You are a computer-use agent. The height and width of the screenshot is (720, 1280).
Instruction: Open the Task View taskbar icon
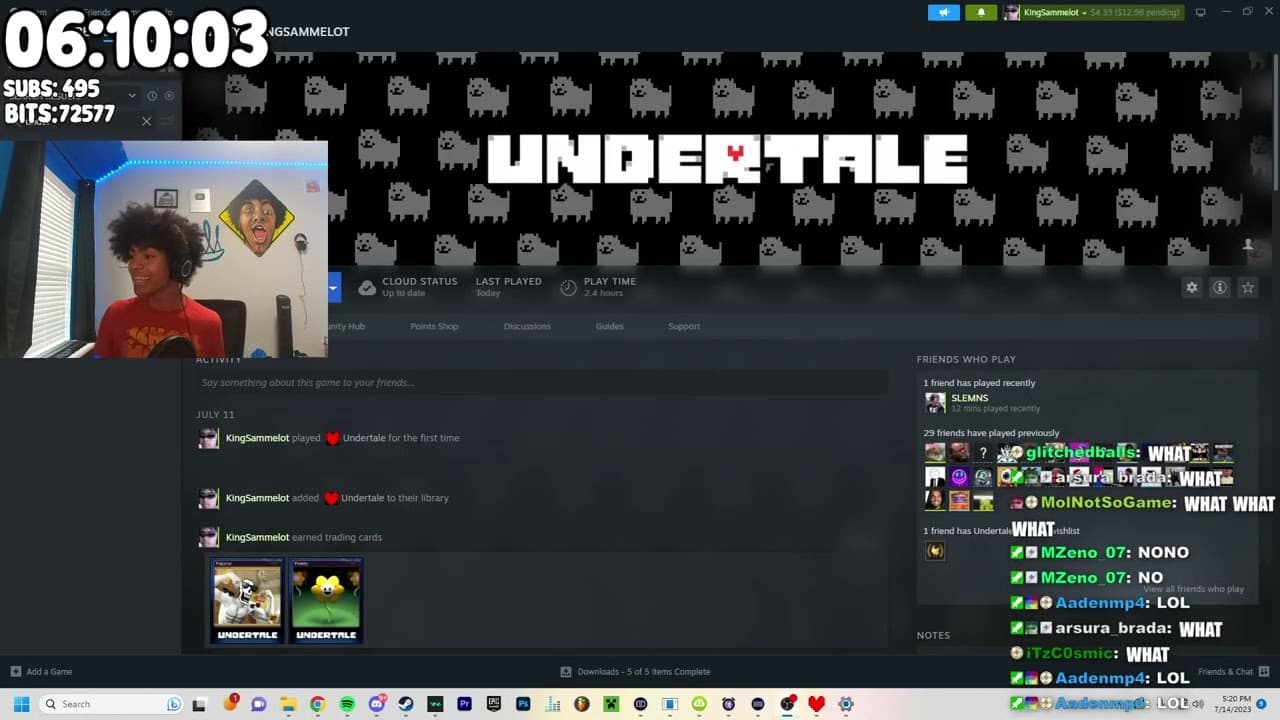(x=199, y=704)
